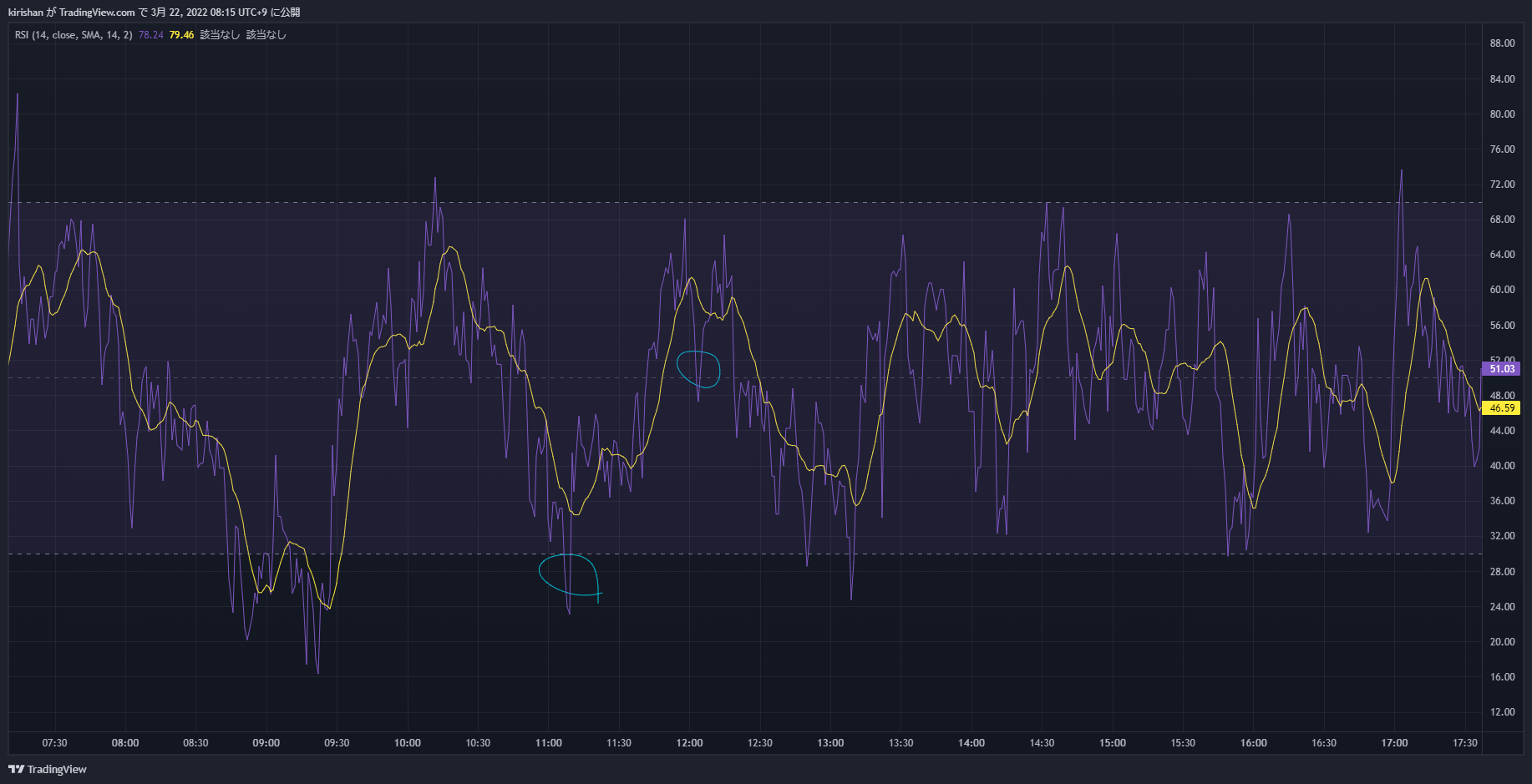Click the RSI indicator legend title
Screen dimensions: 1532x784
point(74,35)
